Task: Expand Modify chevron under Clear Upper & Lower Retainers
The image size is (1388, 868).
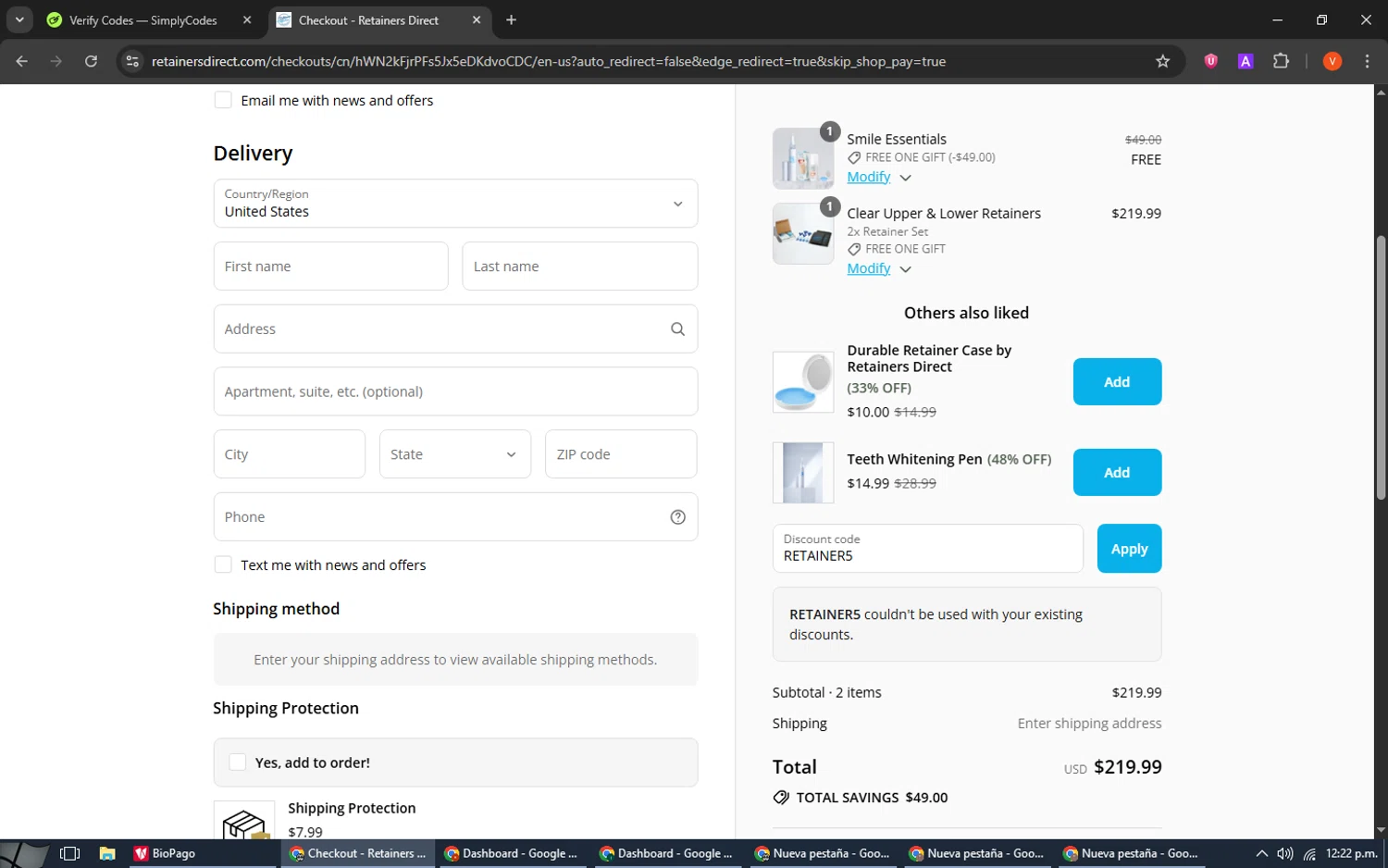Action: (905, 269)
